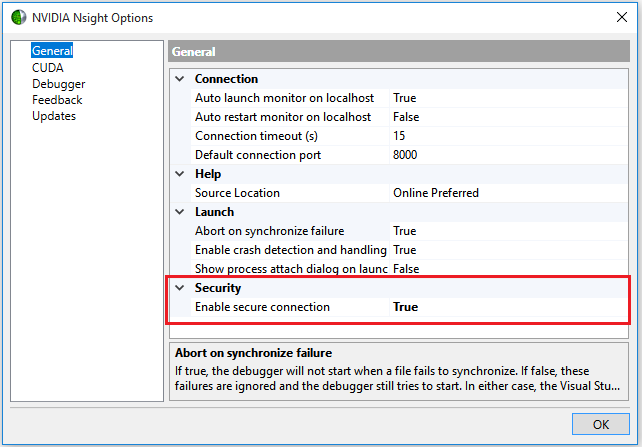
Task: Open the Feedback options page
Action: pos(57,100)
